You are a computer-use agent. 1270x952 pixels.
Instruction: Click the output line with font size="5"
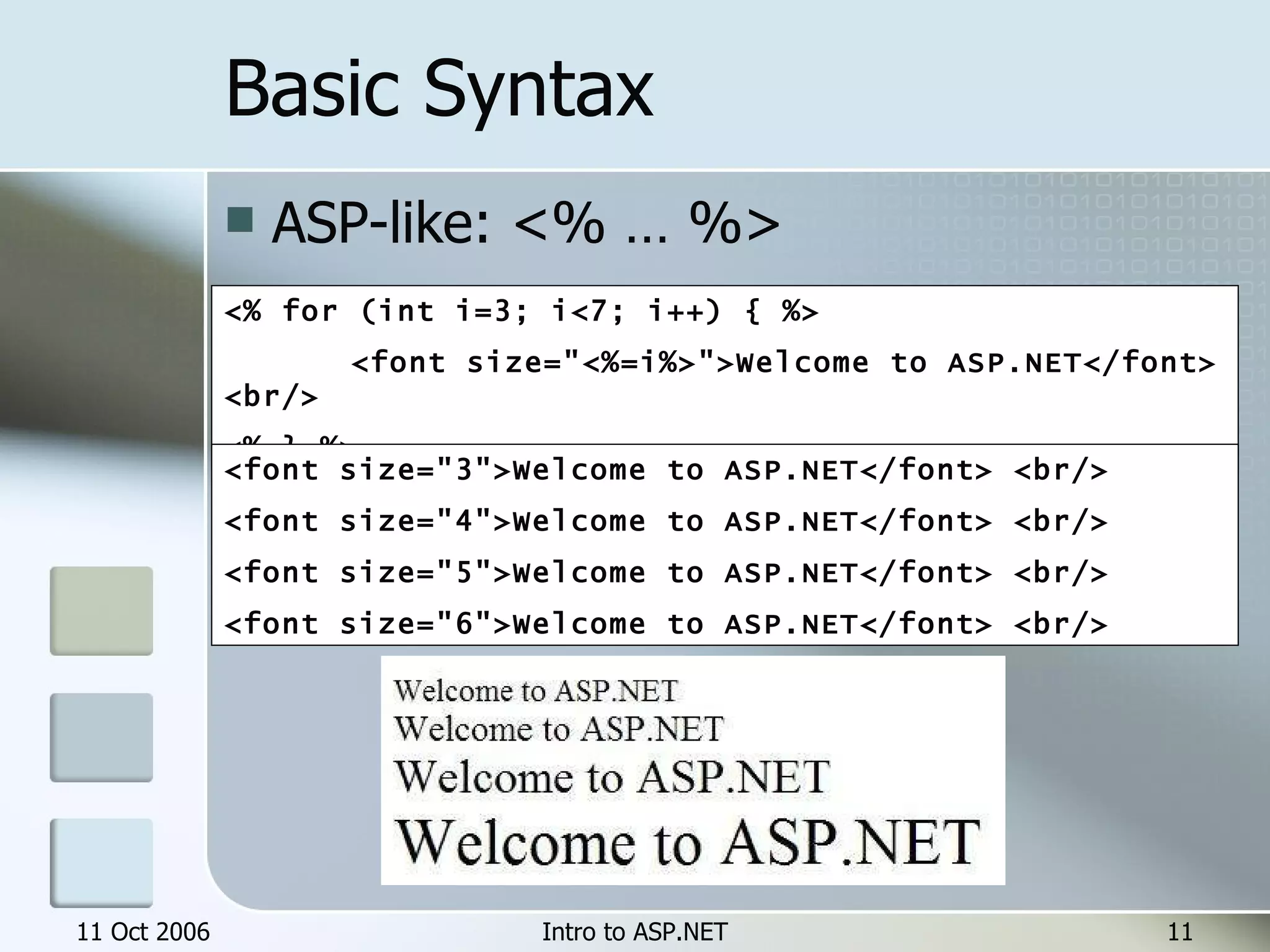665,573
